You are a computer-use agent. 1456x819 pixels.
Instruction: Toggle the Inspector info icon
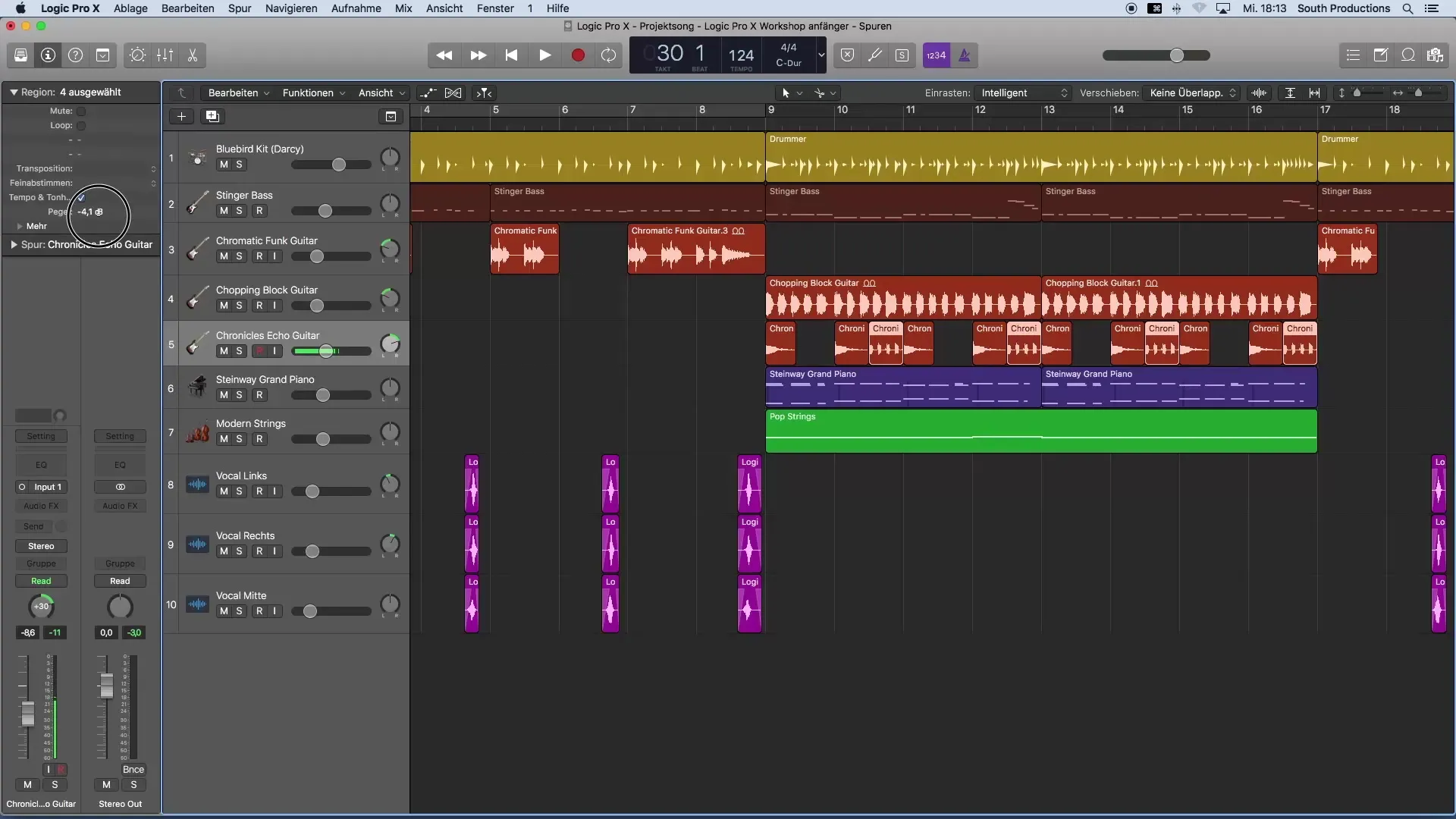coord(48,55)
